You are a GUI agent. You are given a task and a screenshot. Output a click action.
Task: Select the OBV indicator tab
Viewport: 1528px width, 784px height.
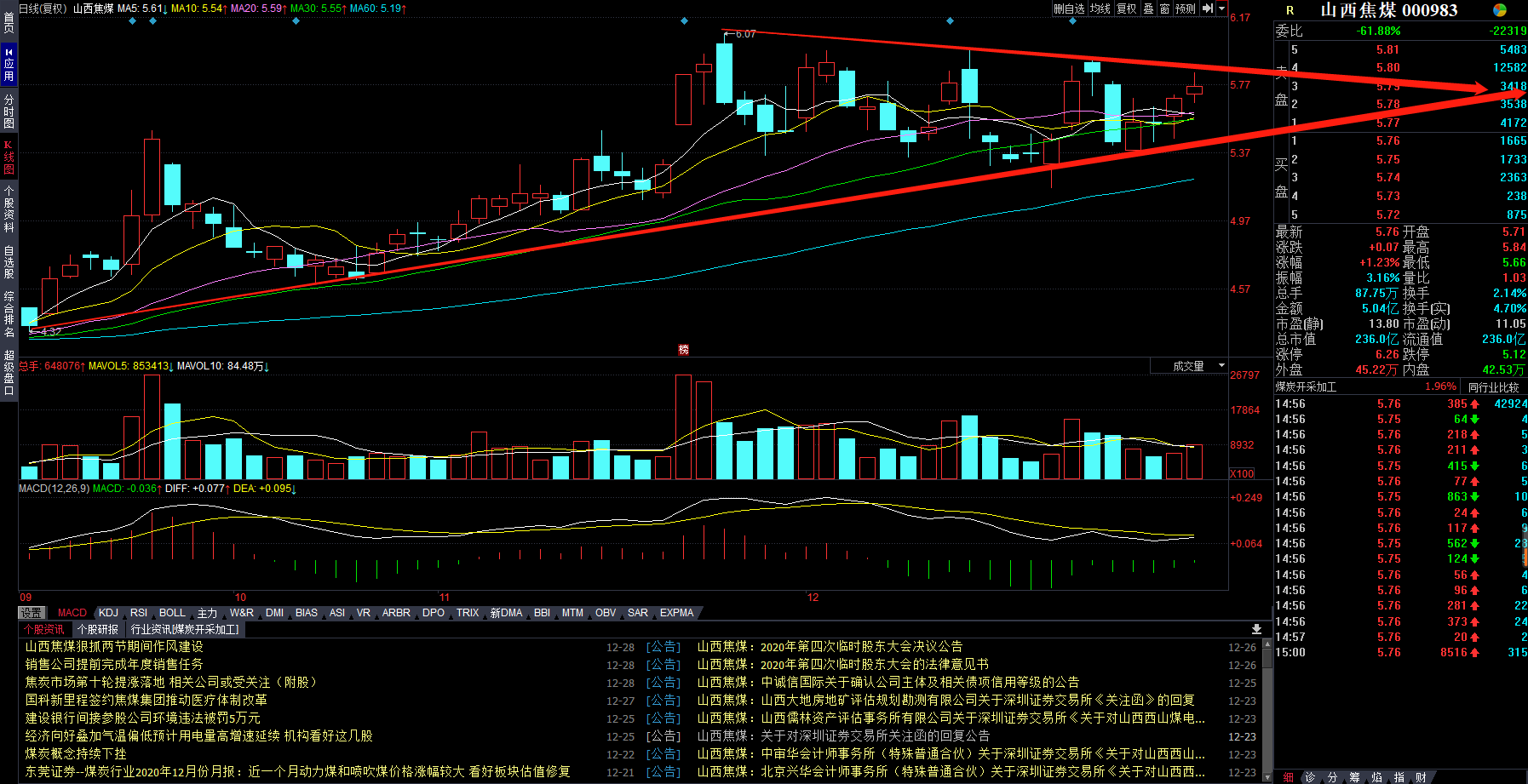pyautogui.click(x=606, y=613)
